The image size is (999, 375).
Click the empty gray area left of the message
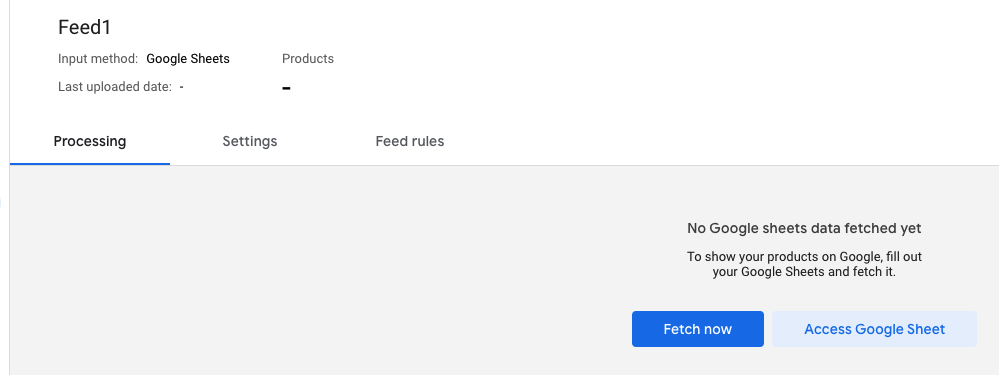coord(319,267)
